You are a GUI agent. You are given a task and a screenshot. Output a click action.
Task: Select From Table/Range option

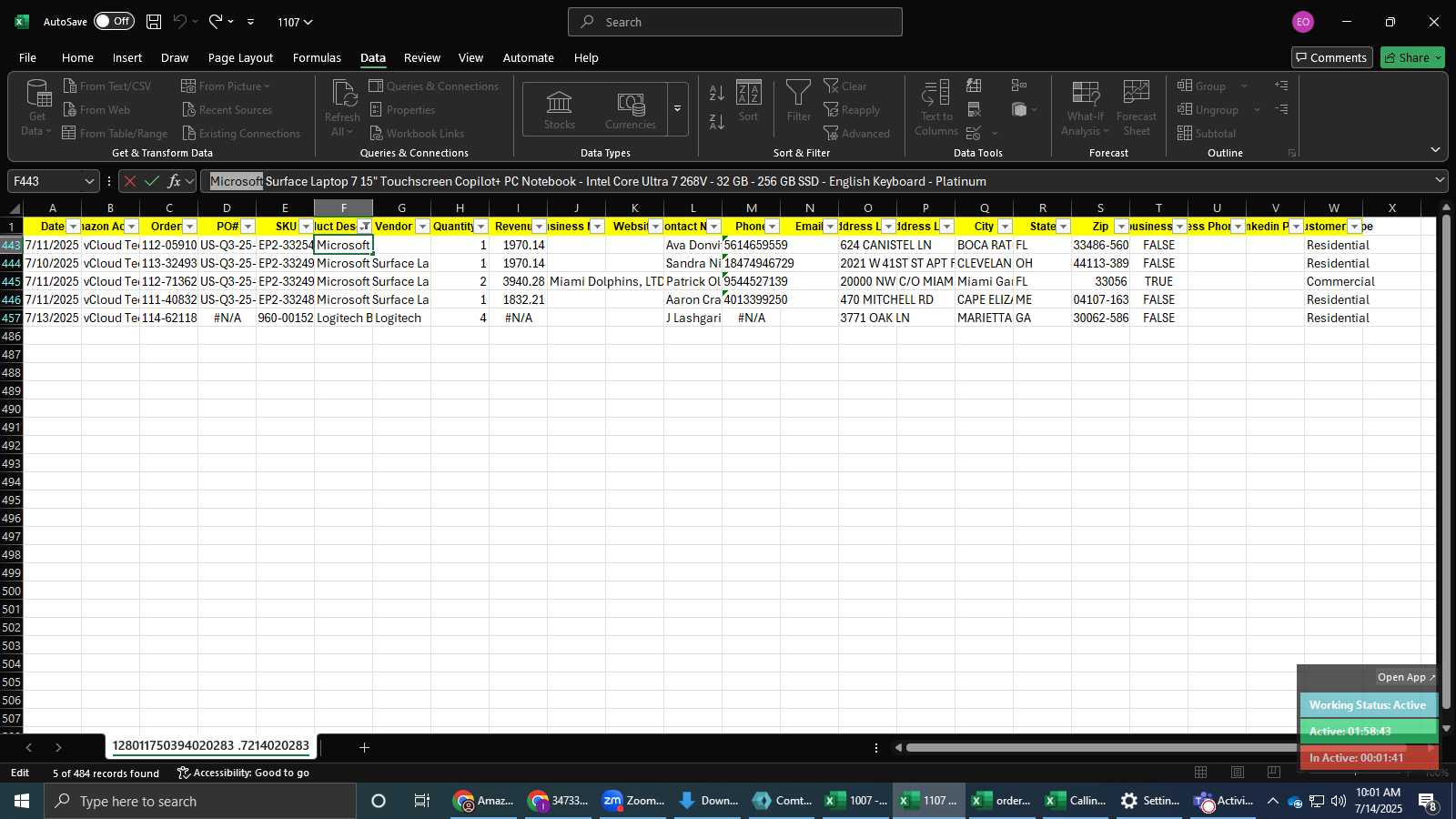[116, 133]
